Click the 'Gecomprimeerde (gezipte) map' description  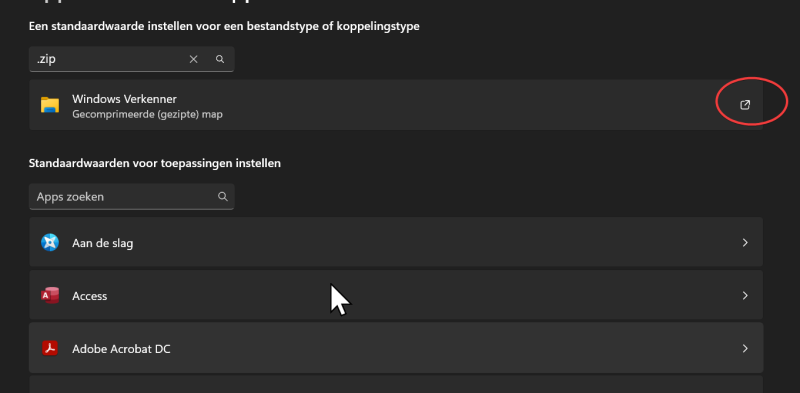147,114
